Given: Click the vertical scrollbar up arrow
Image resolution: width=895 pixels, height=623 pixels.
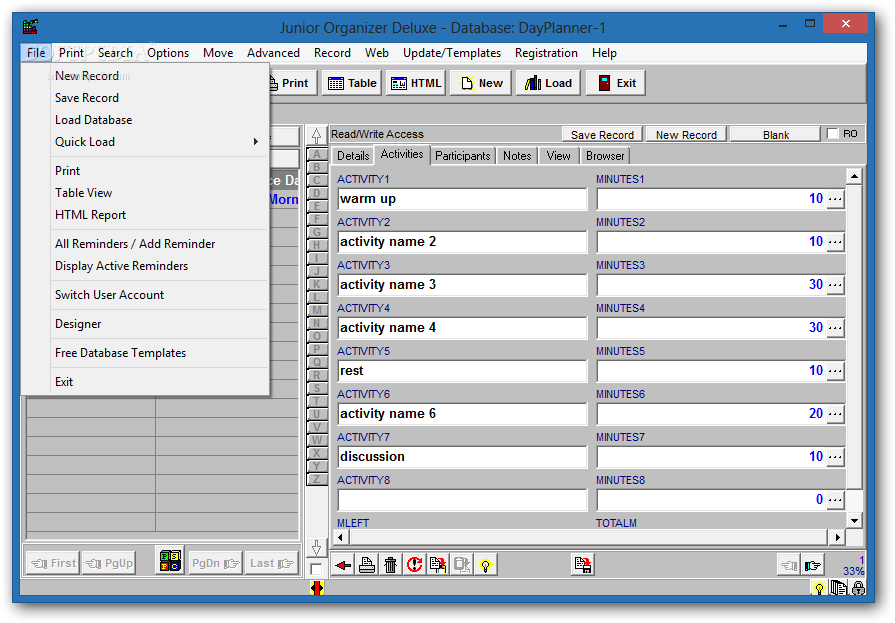Looking at the screenshot, I should 854,176.
